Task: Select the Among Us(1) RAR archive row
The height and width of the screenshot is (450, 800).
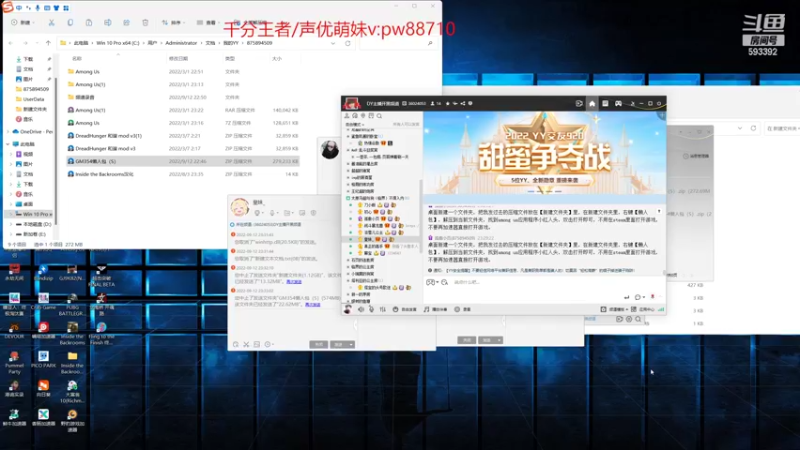Action: pos(183,110)
